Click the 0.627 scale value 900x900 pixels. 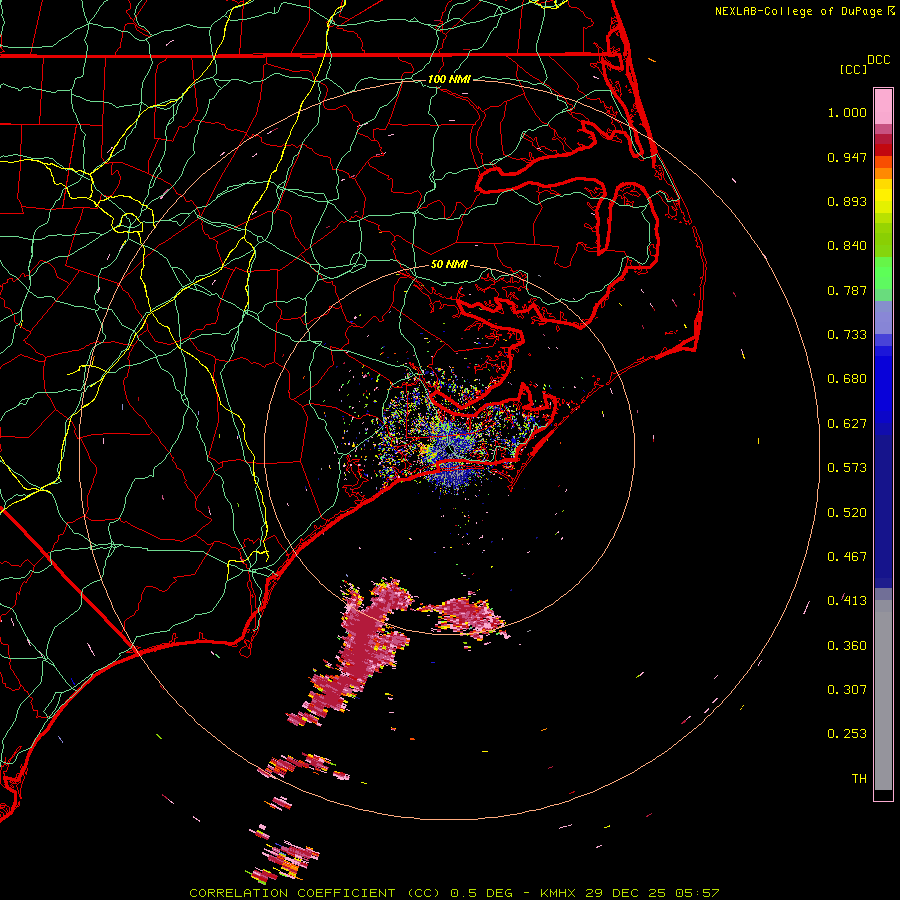tap(847, 424)
